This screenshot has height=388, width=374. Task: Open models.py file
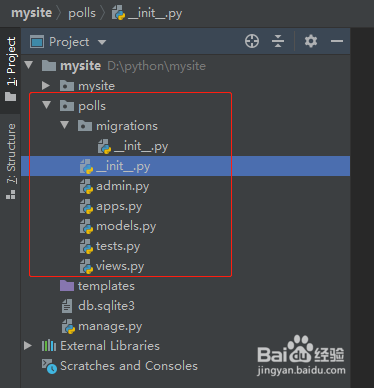click(x=126, y=226)
